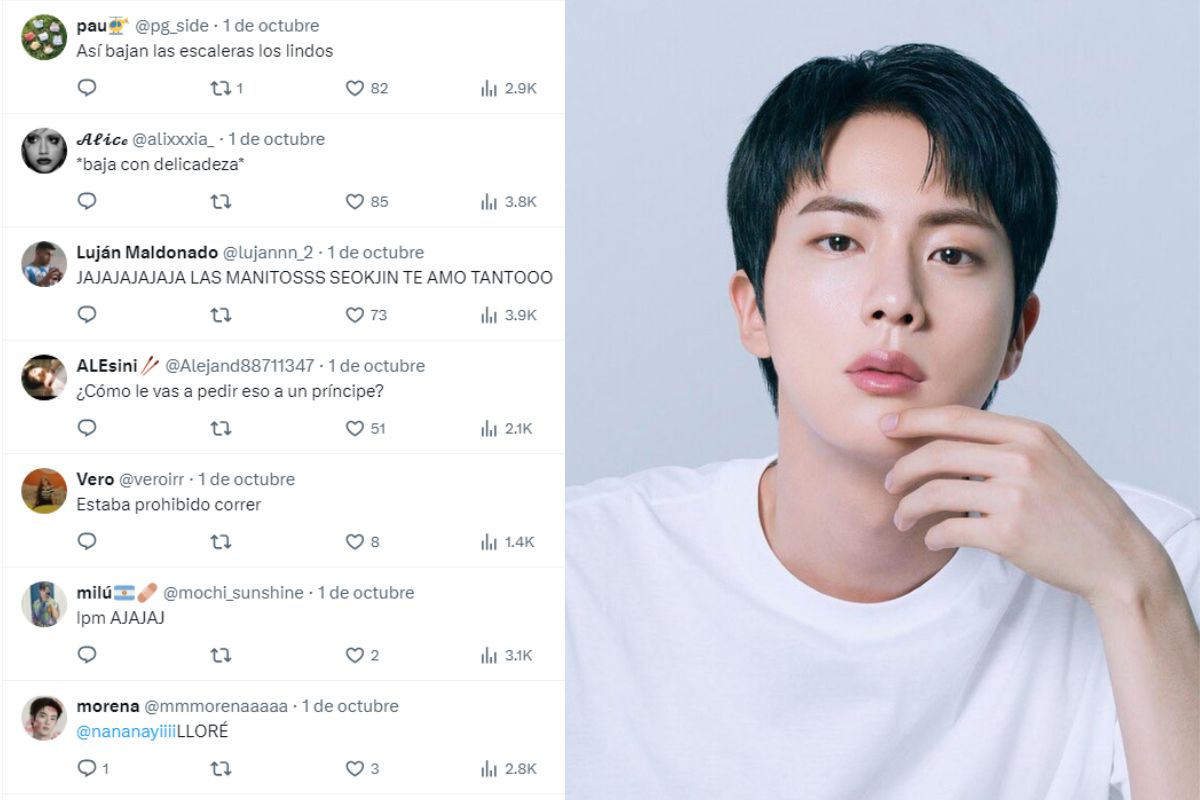Open Luján Maldonado's profile name
The height and width of the screenshot is (800, 1200).
146,252
